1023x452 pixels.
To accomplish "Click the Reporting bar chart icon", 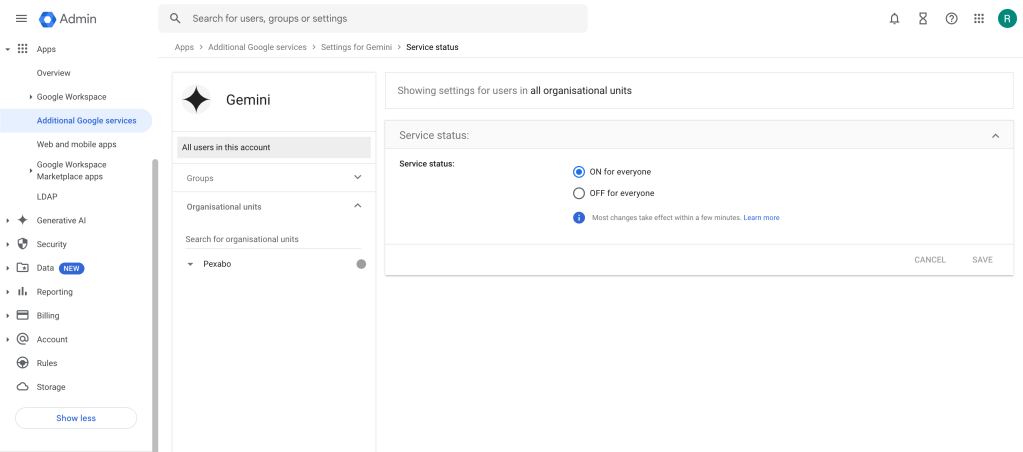I will coord(23,292).
